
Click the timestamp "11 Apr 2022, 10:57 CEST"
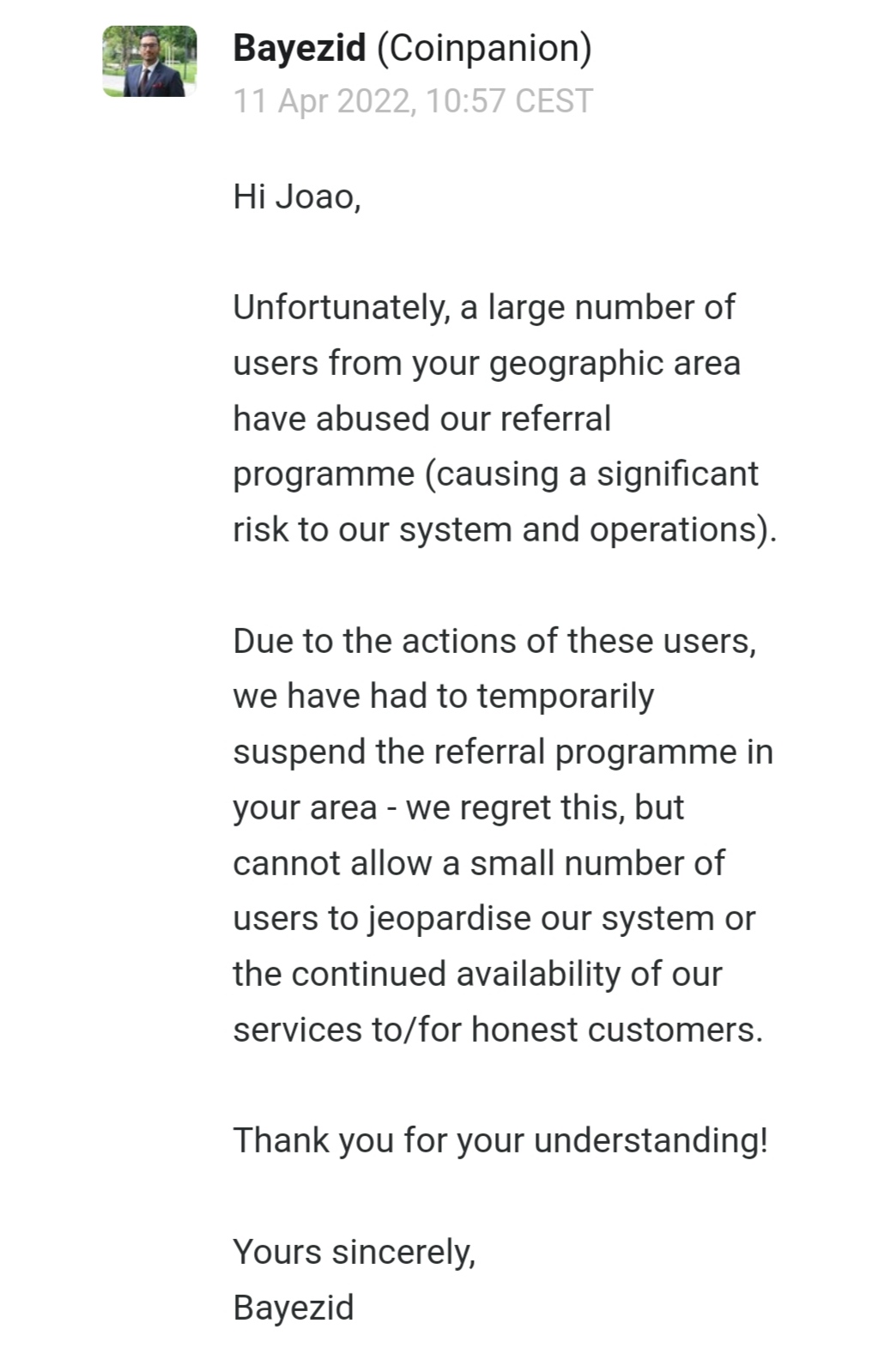point(413,101)
